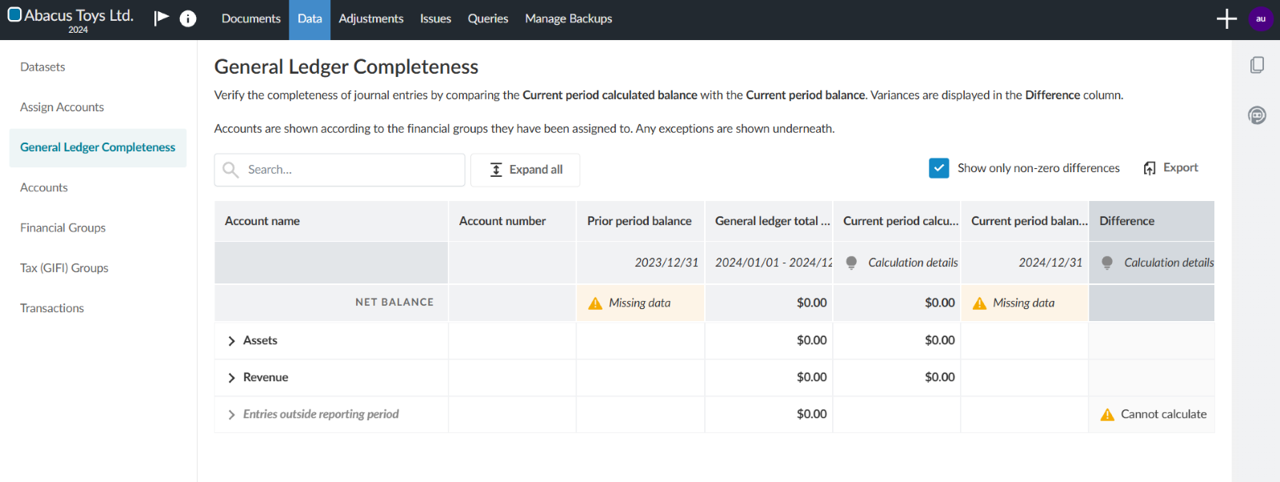
Task: Click the Account name column header
Action: [x=331, y=221]
